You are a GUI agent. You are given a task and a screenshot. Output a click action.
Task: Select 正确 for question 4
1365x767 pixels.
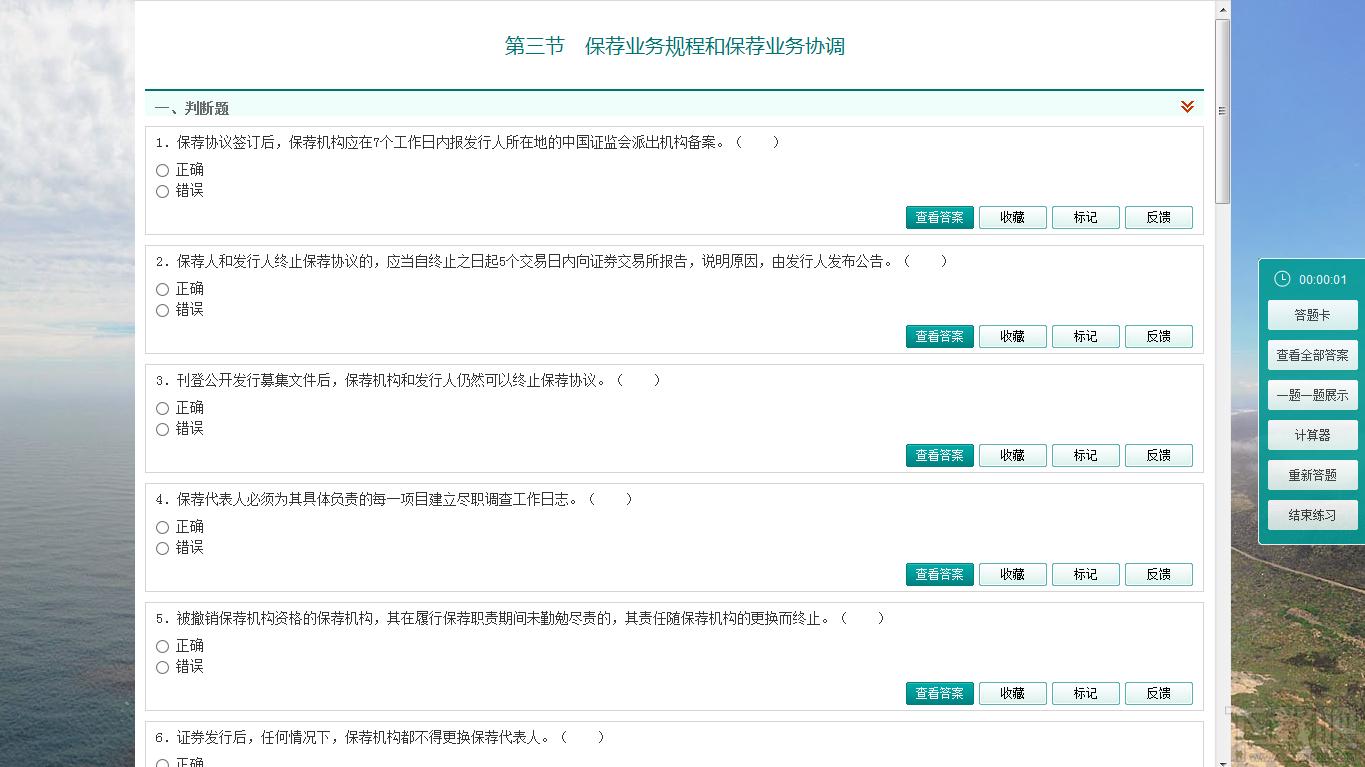click(x=163, y=528)
